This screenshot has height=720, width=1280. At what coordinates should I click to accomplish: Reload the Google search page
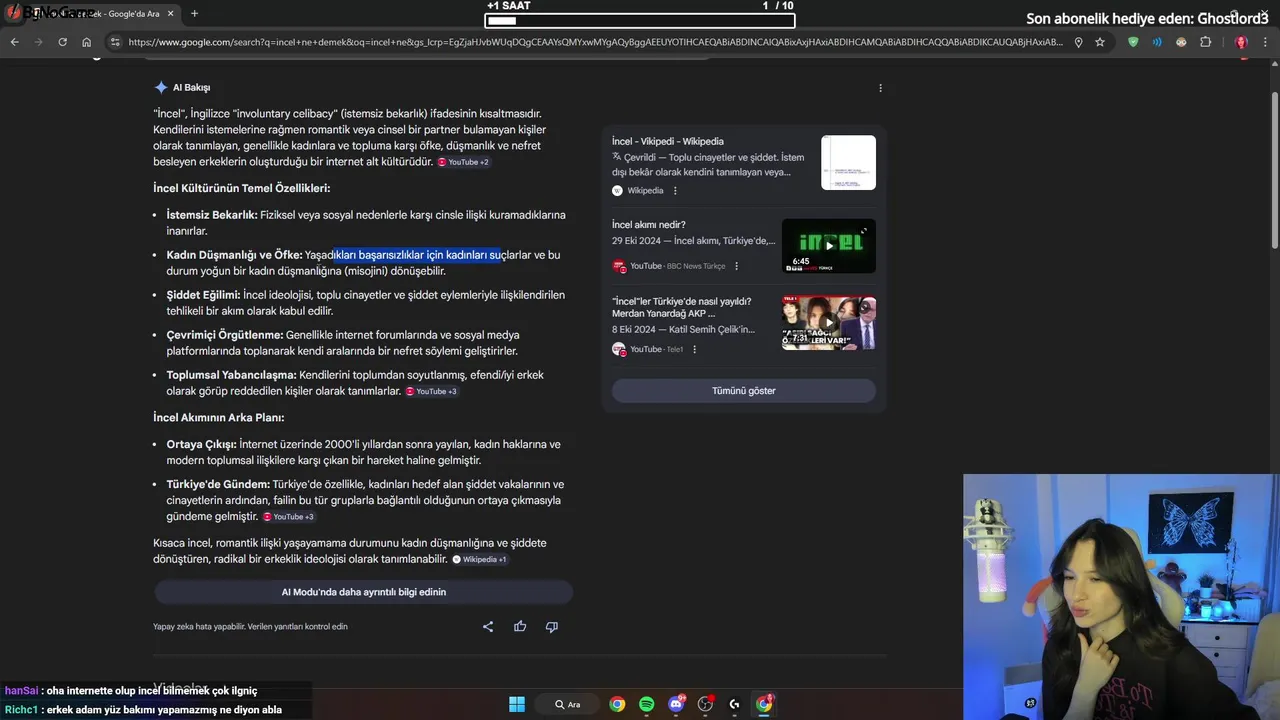coord(62,42)
